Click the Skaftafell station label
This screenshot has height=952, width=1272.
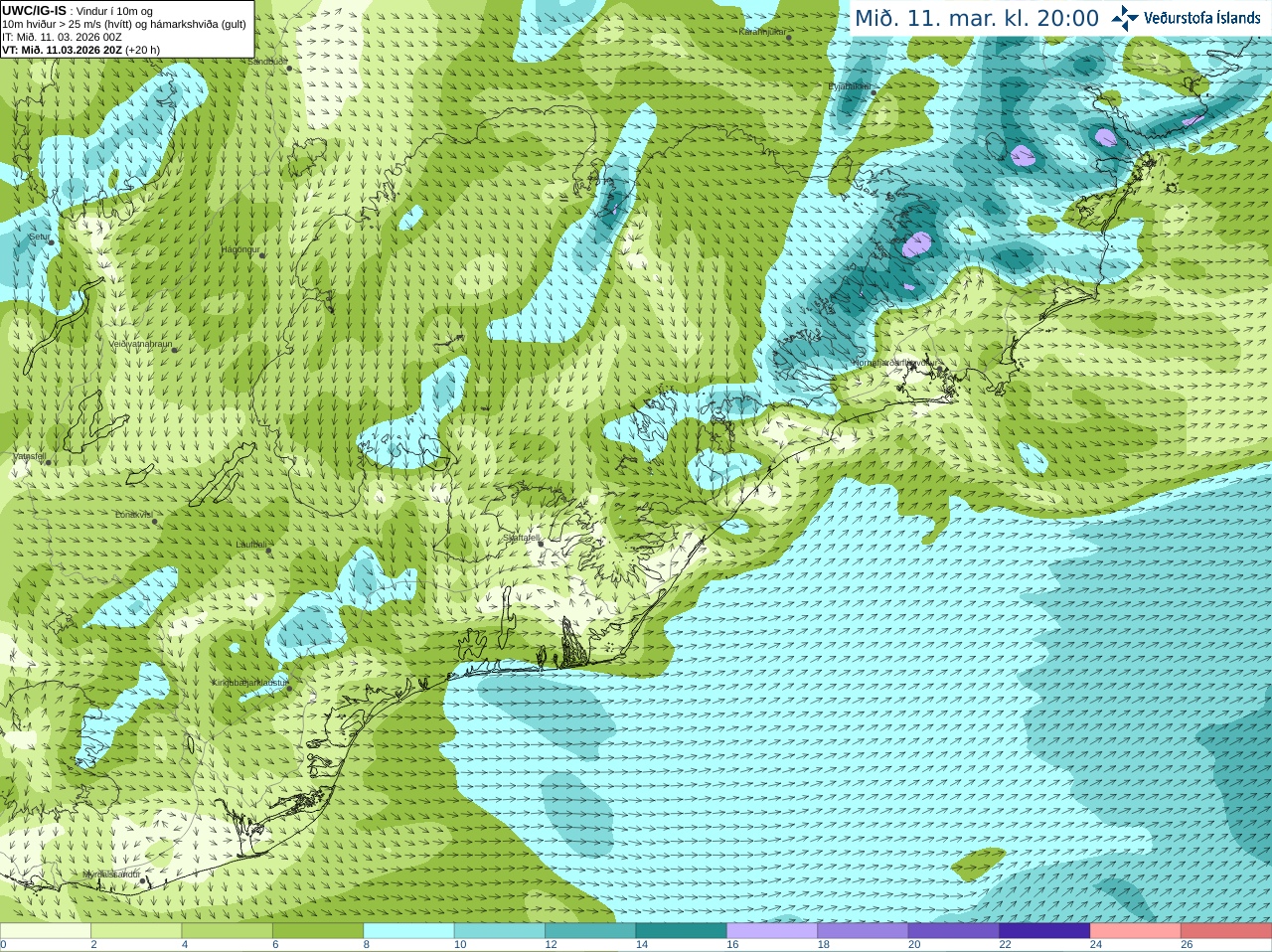pos(520,538)
